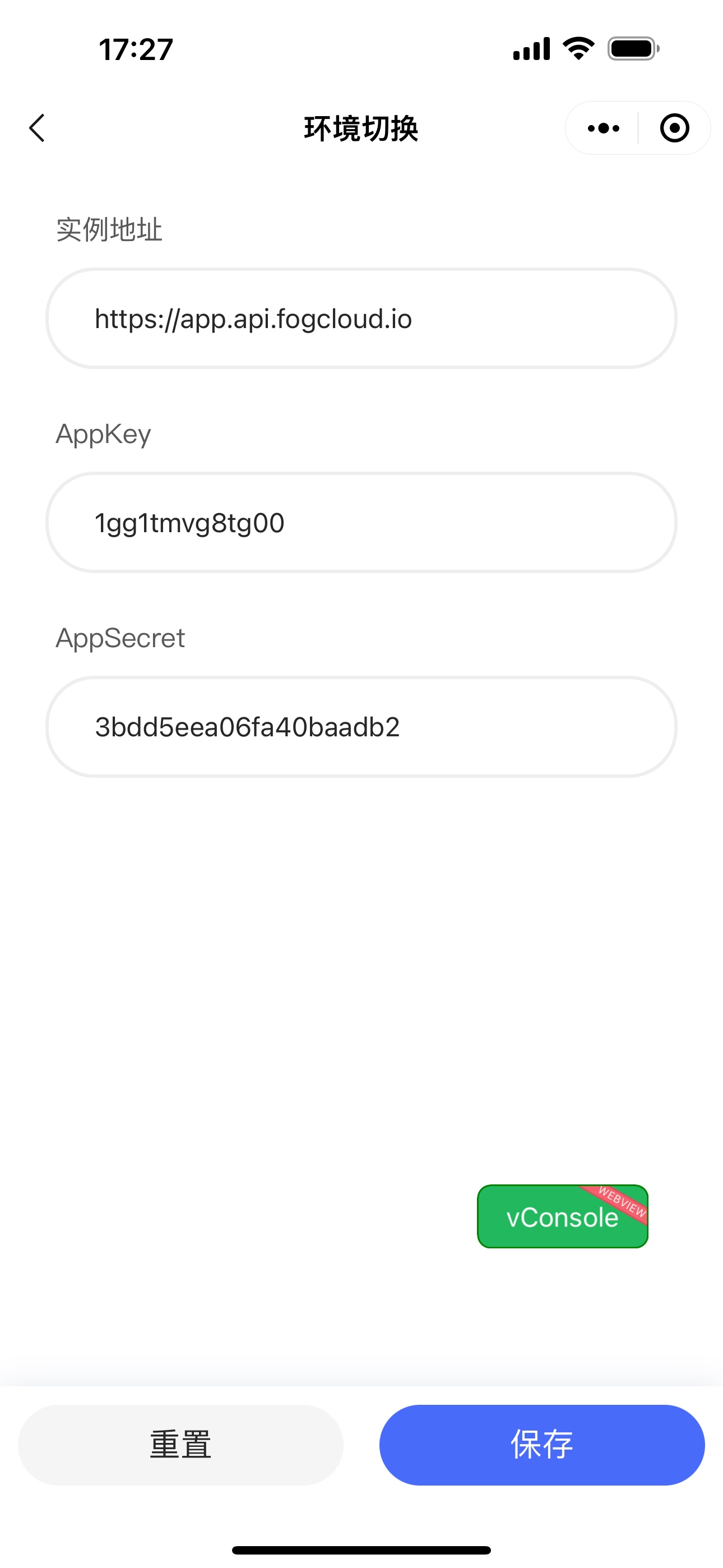Click the blue 保存 save button
This screenshot has height=1568, width=723.
[541, 1445]
